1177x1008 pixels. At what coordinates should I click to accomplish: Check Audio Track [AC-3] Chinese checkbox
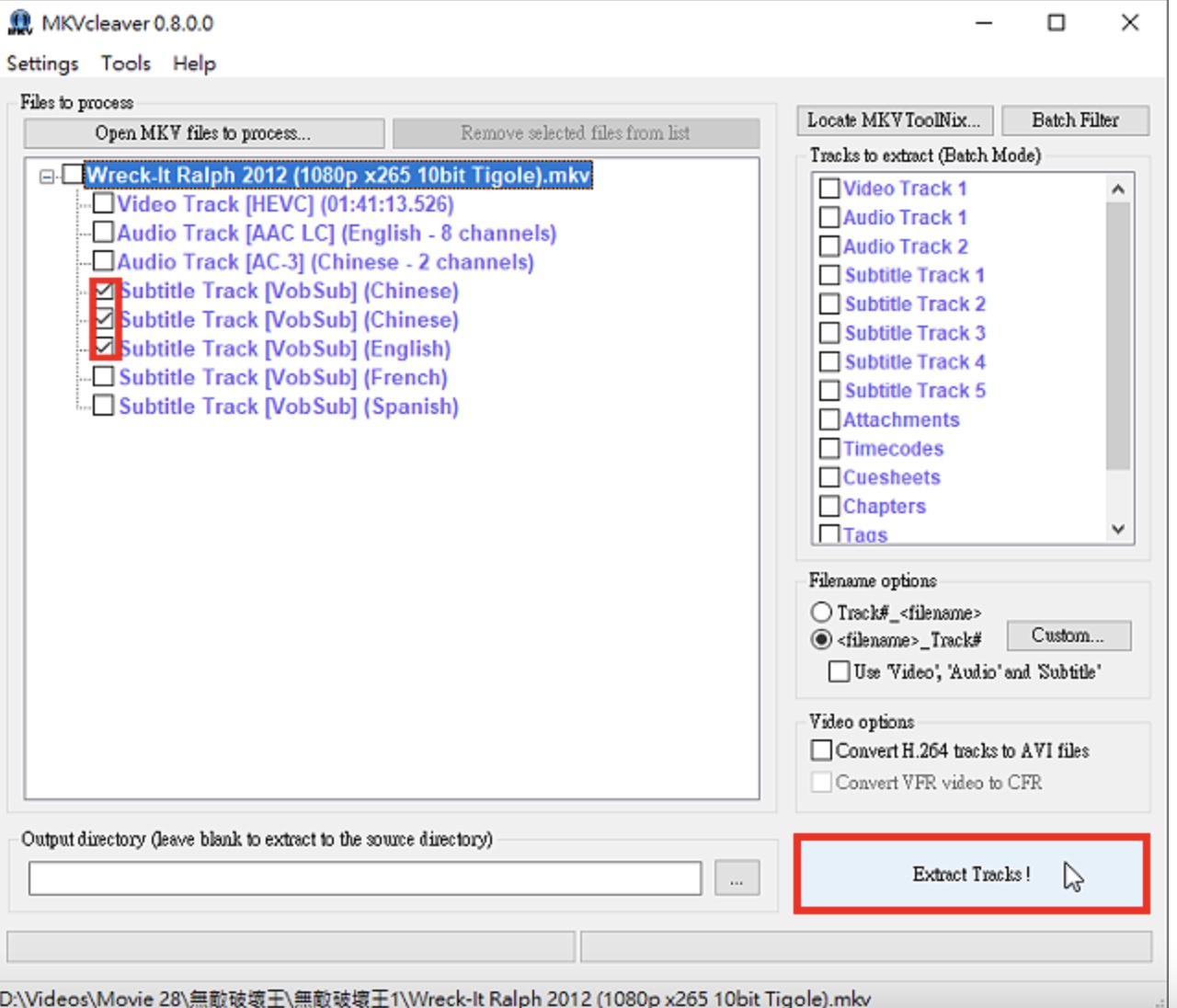[x=103, y=261]
